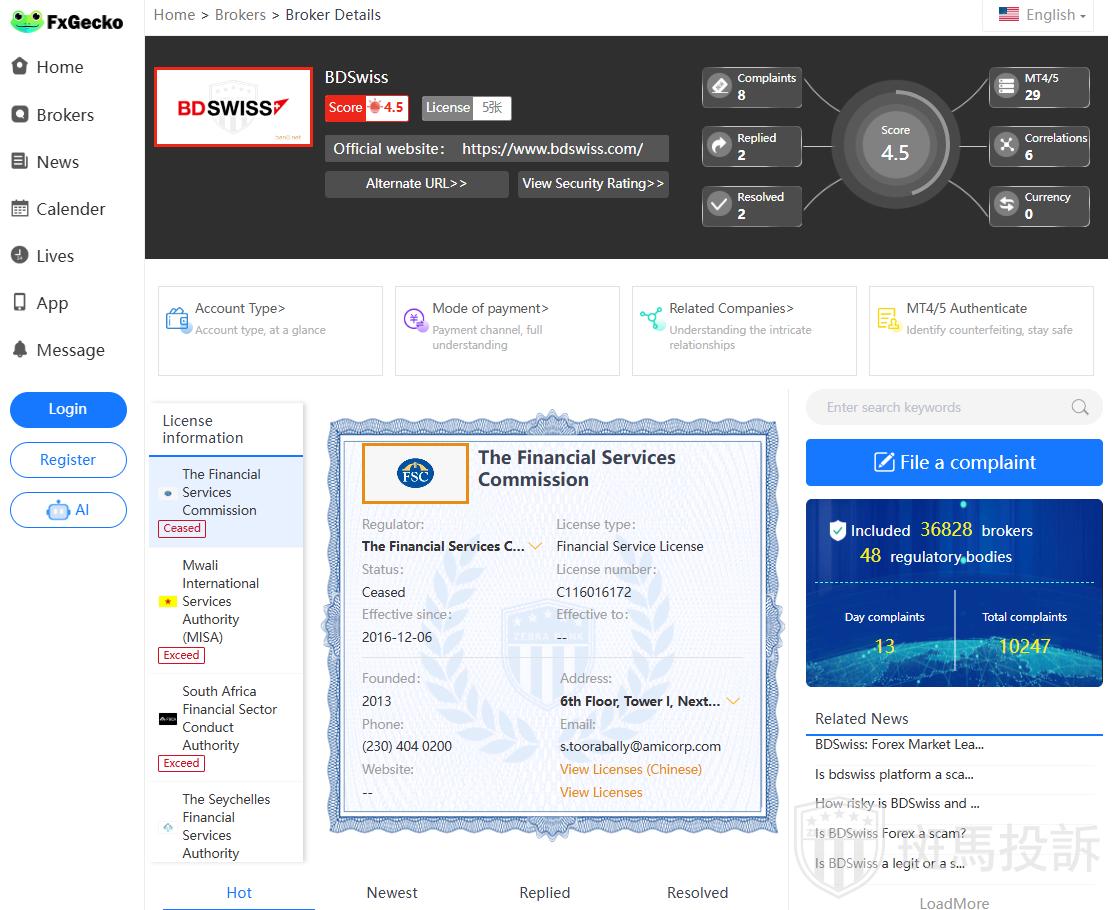Screen dimensions: 1119x910
Task: Click the MT4/5 server icon
Action: [1006, 86]
